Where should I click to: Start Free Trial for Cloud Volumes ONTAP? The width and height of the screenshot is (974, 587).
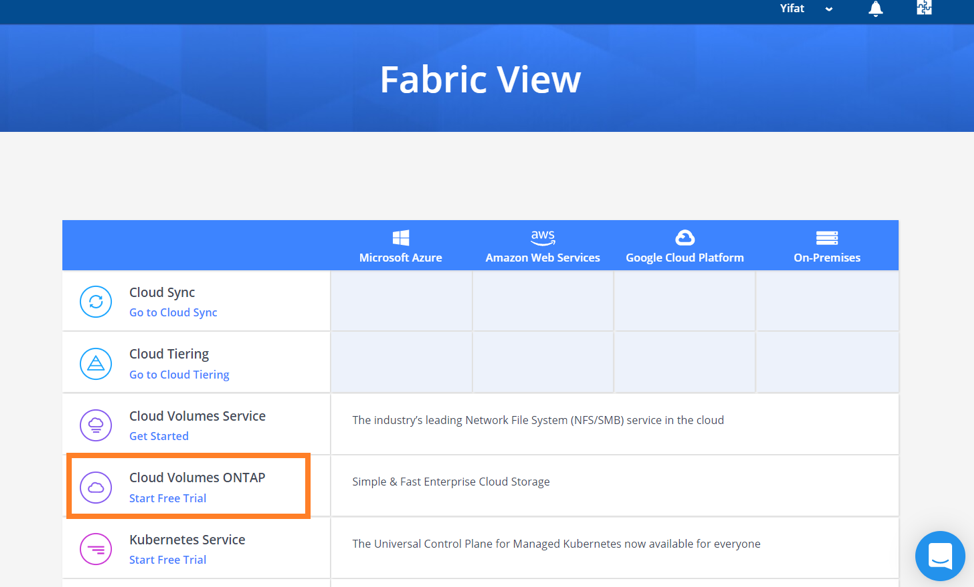[x=168, y=498]
